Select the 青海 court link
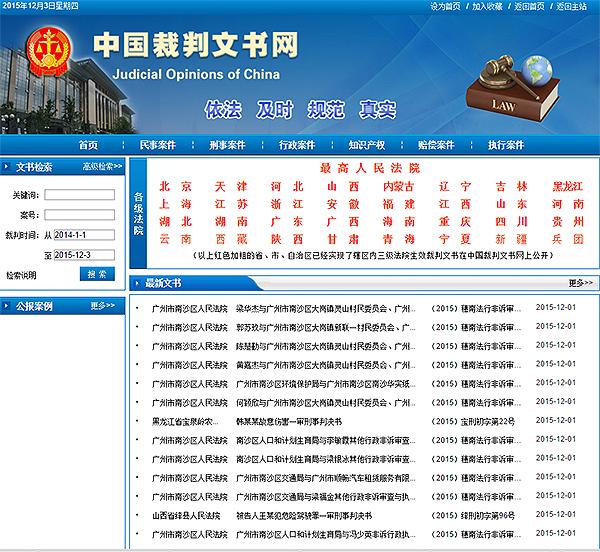The height and width of the screenshot is (552, 600). click(x=399, y=239)
